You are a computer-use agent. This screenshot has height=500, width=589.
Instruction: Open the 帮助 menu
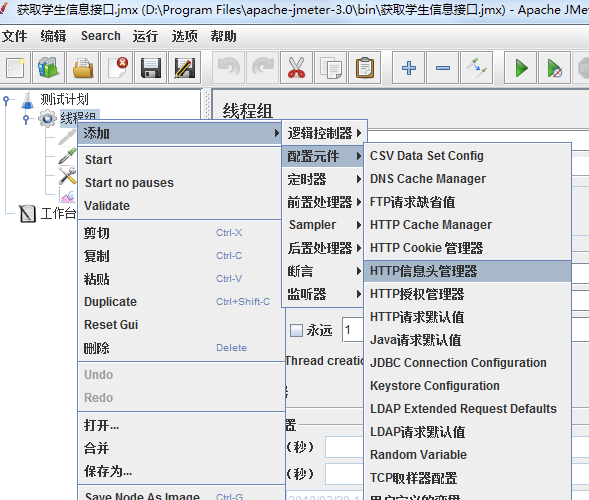[224, 36]
